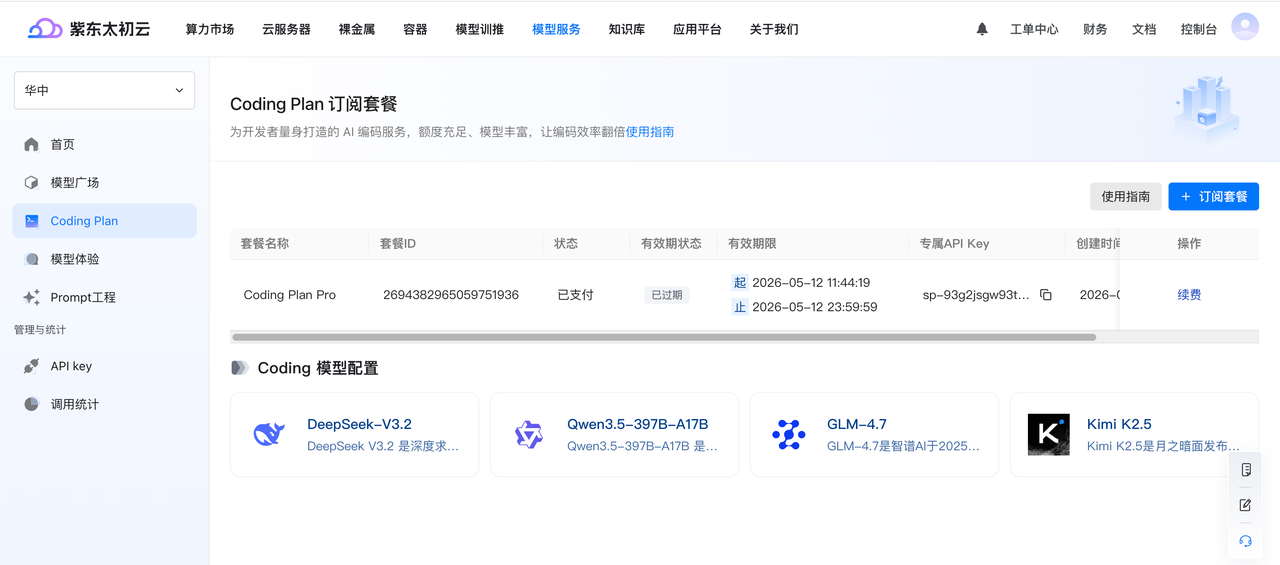The width and height of the screenshot is (1280, 565).
Task: Open the user avatar menu
Action: (1245, 27)
